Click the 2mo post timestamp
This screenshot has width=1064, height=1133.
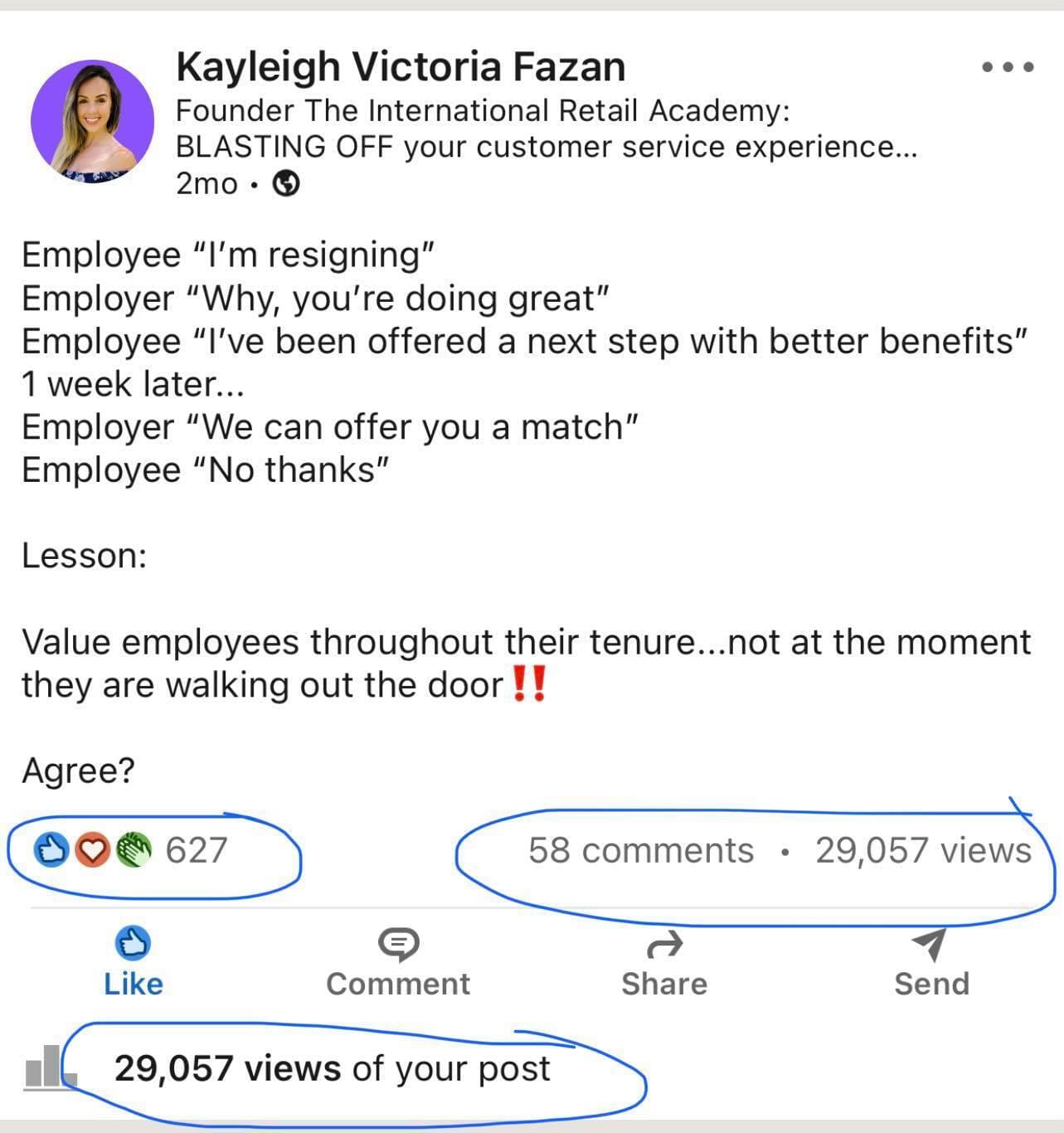206,183
